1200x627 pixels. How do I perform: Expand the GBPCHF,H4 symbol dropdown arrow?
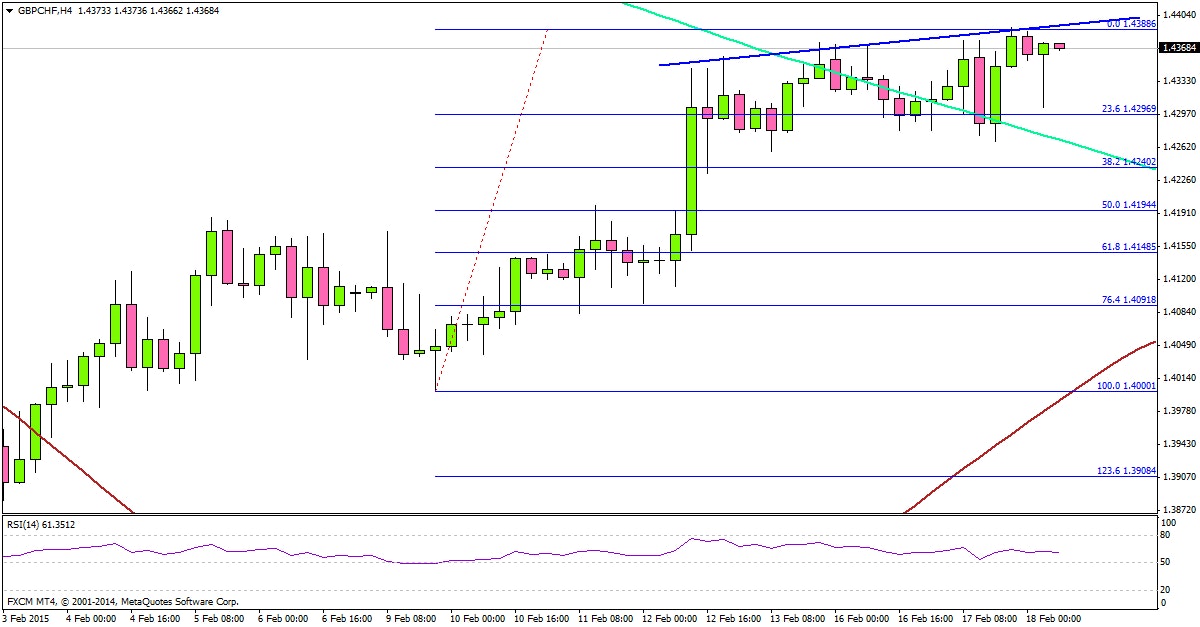click(10, 10)
